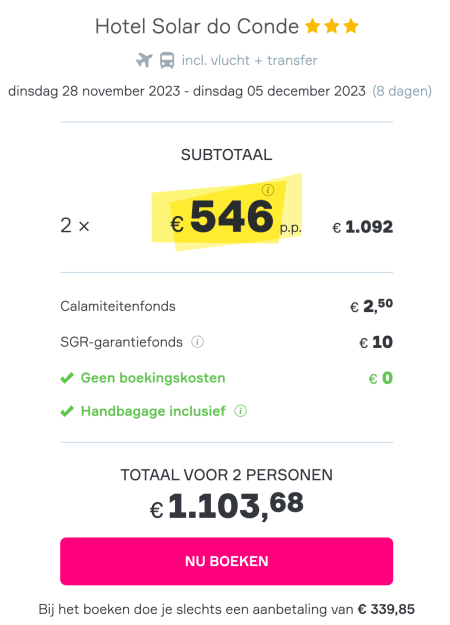450x625 pixels.
Task: Open Handbagage inclusief info icon
Action: (240, 411)
